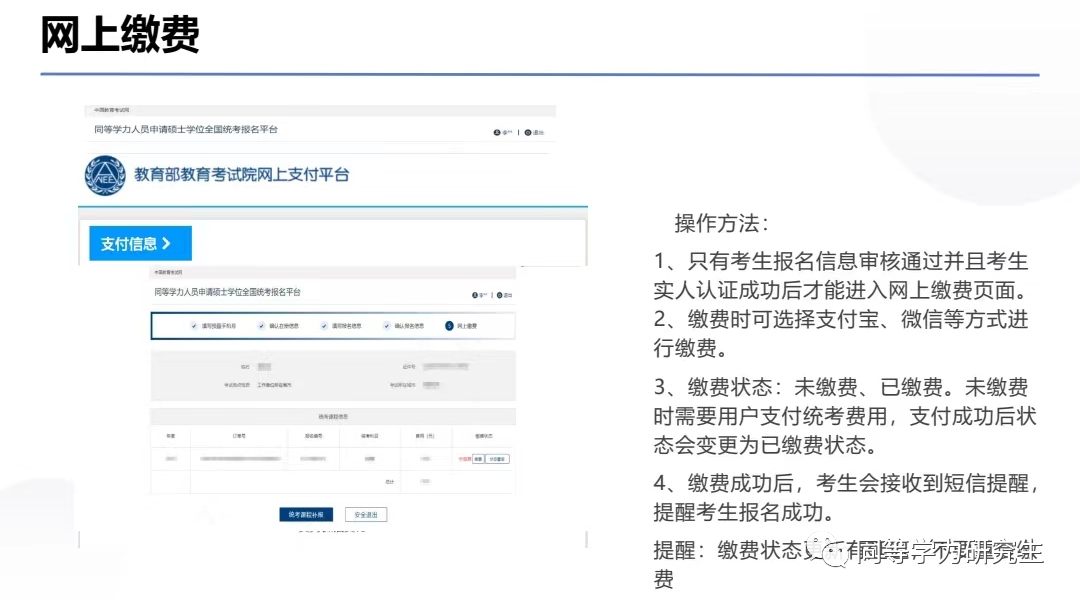Click user account icon in upper header

point(496,132)
